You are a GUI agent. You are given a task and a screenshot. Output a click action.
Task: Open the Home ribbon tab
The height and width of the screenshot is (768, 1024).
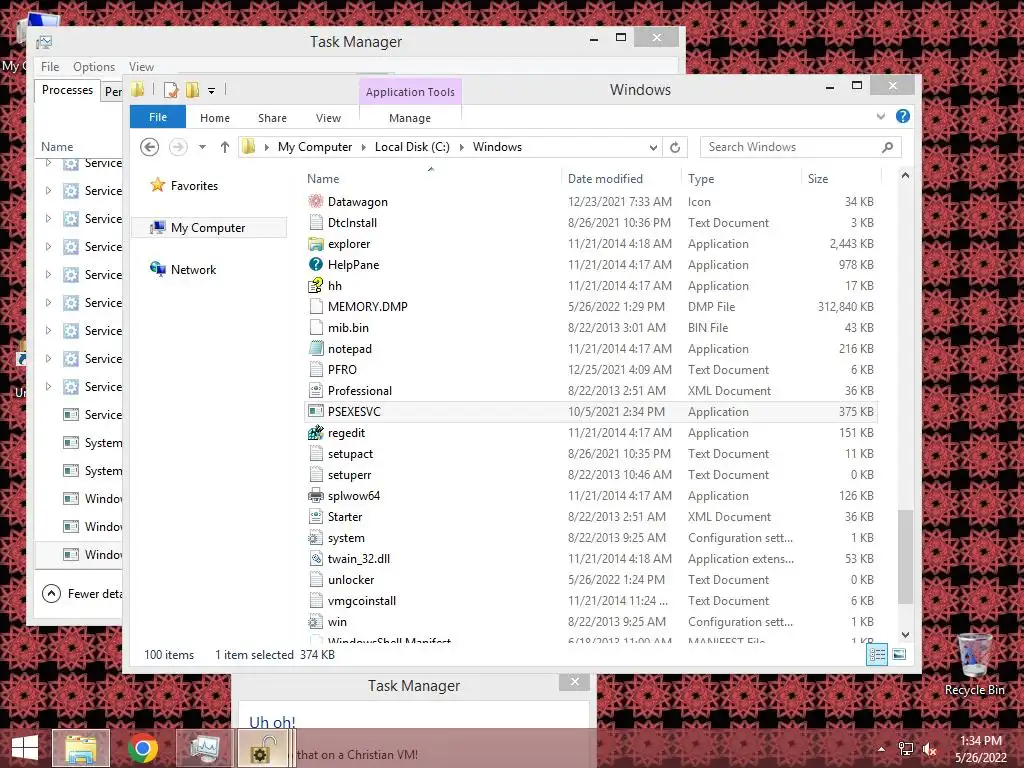tap(215, 118)
